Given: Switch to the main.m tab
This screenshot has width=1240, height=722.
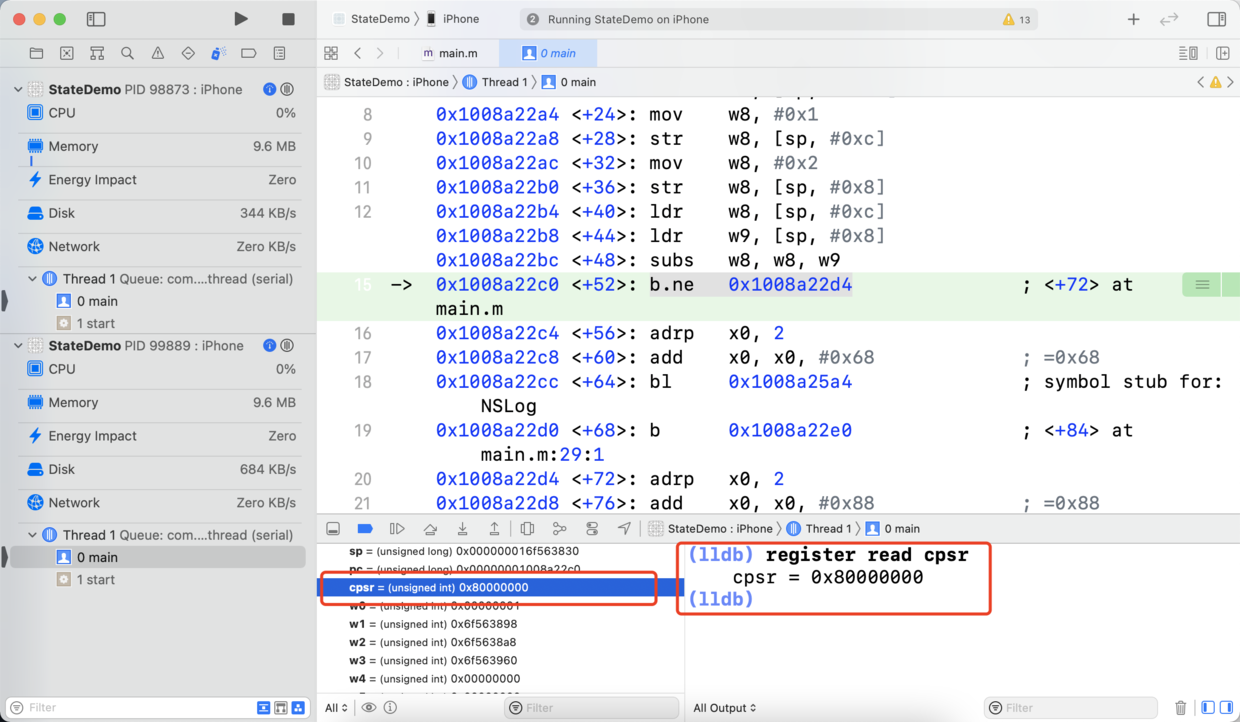Looking at the screenshot, I should [449, 53].
